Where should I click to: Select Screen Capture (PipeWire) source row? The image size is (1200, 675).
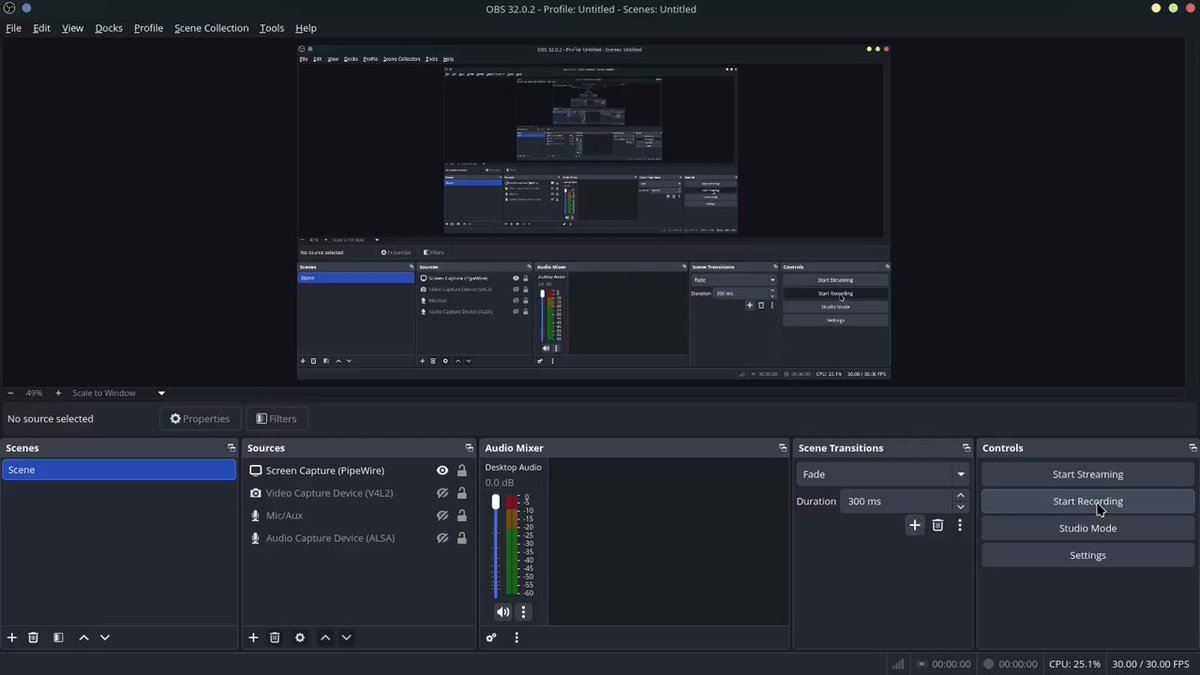[359, 470]
